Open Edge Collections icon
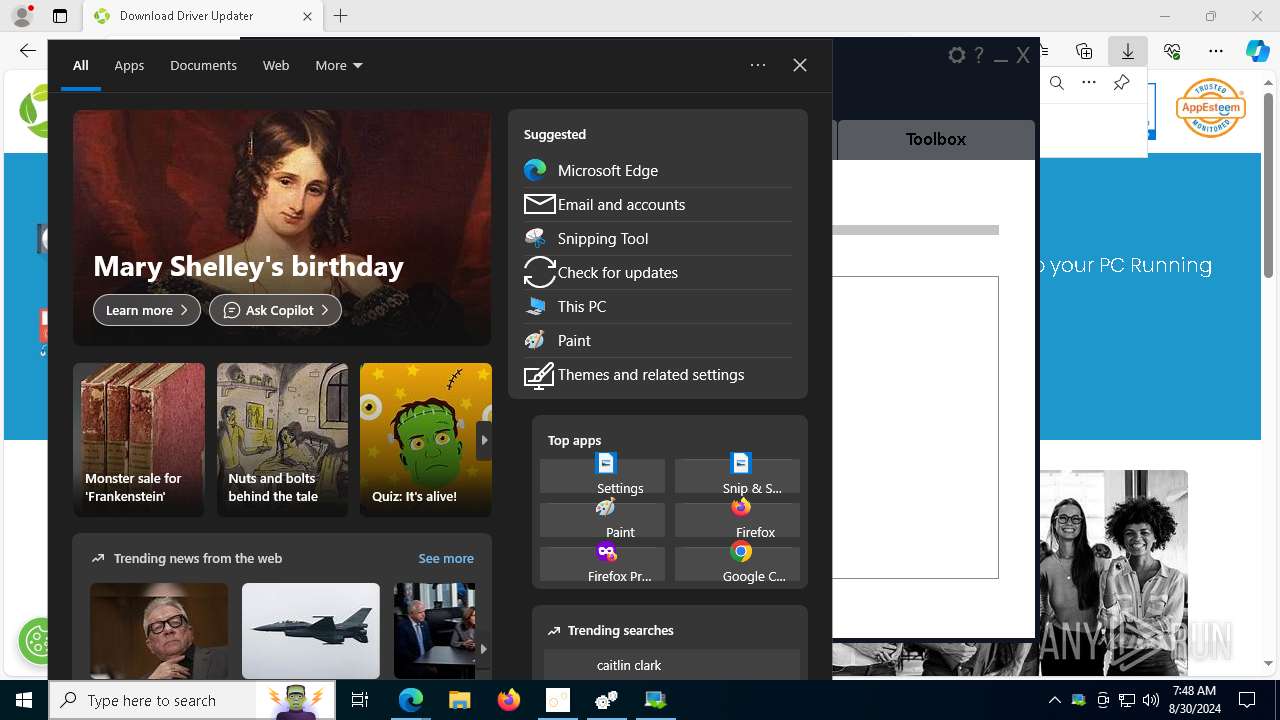This screenshot has height=720, width=1280. [1084, 51]
